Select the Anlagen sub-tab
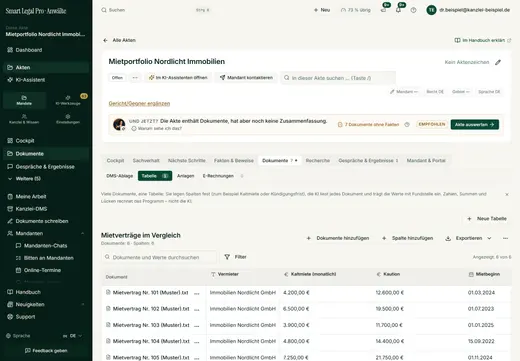This screenshot has height=361, width=520. (185, 176)
